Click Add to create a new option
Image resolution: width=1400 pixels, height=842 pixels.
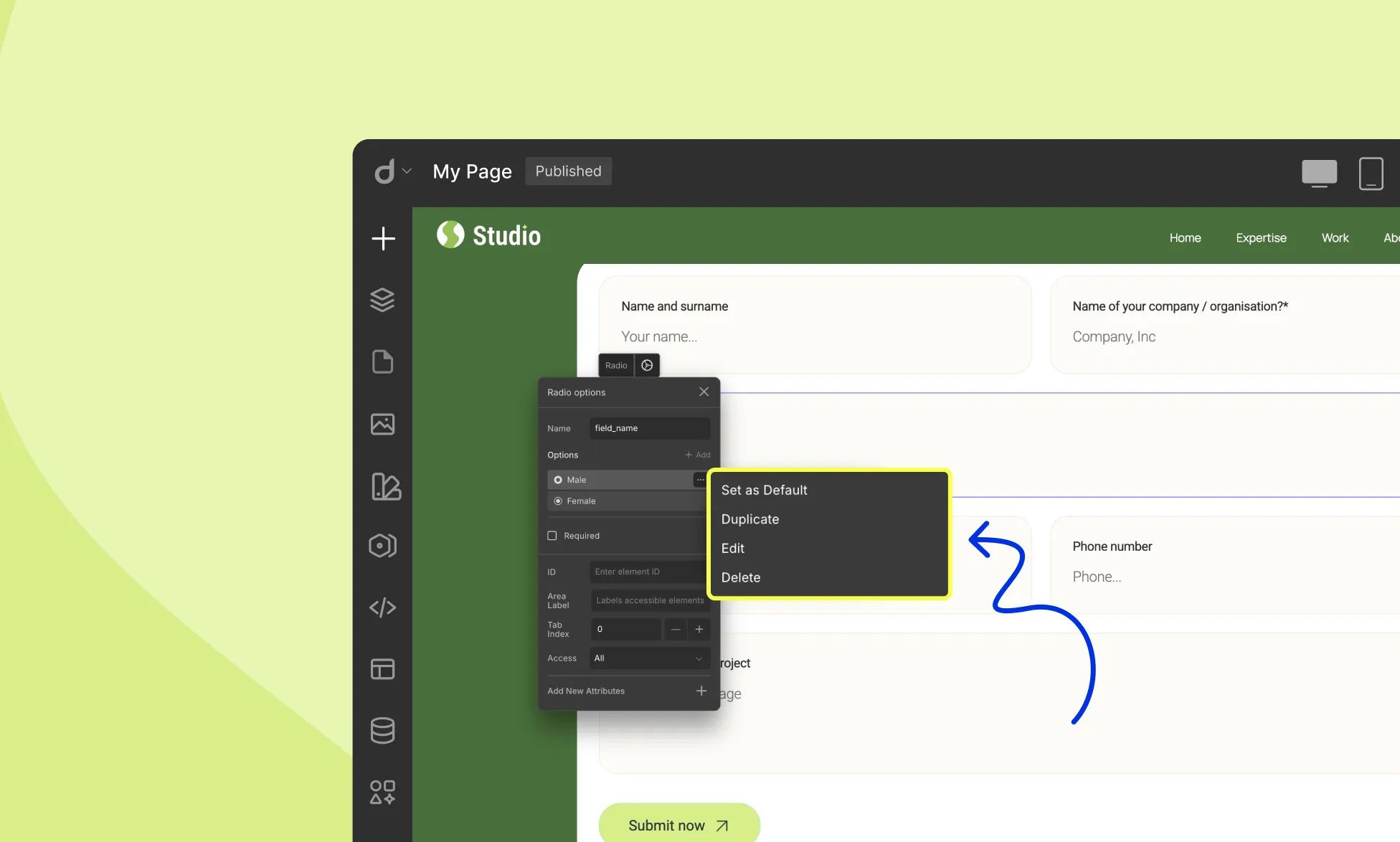tap(698, 455)
